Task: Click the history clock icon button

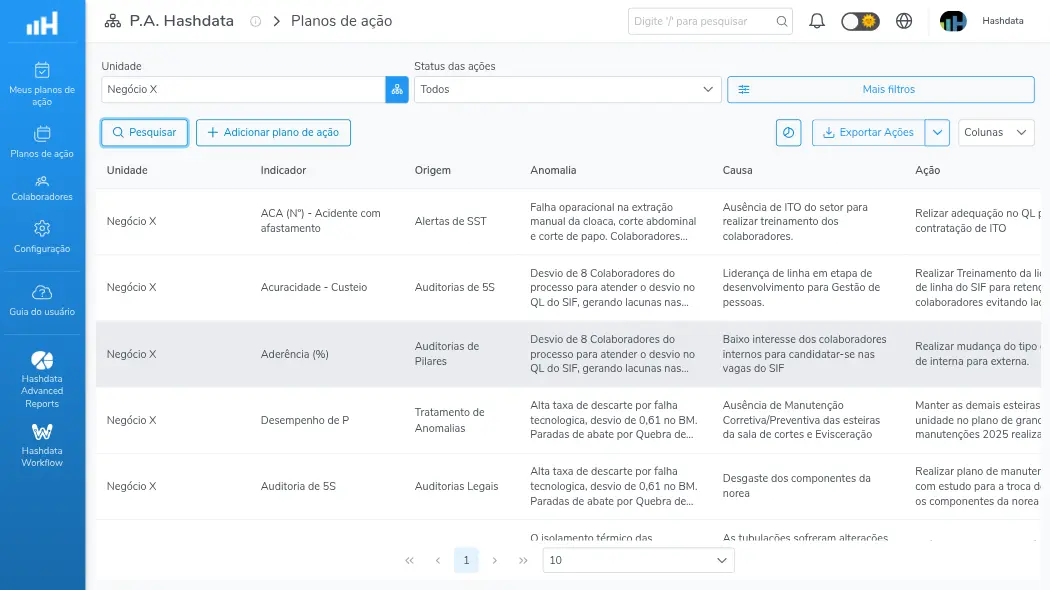Action: pyautogui.click(x=788, y=133)
